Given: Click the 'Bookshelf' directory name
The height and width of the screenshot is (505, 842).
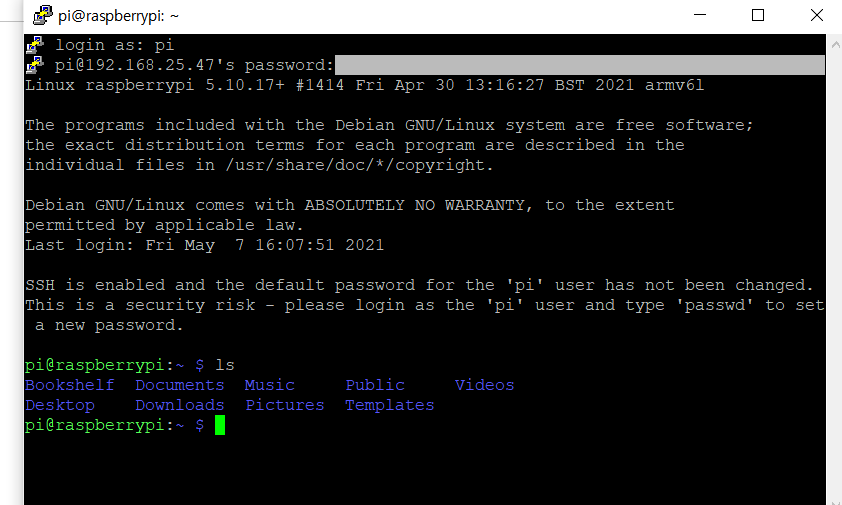Looking at the screenshot, I should (x=70, y=385).
